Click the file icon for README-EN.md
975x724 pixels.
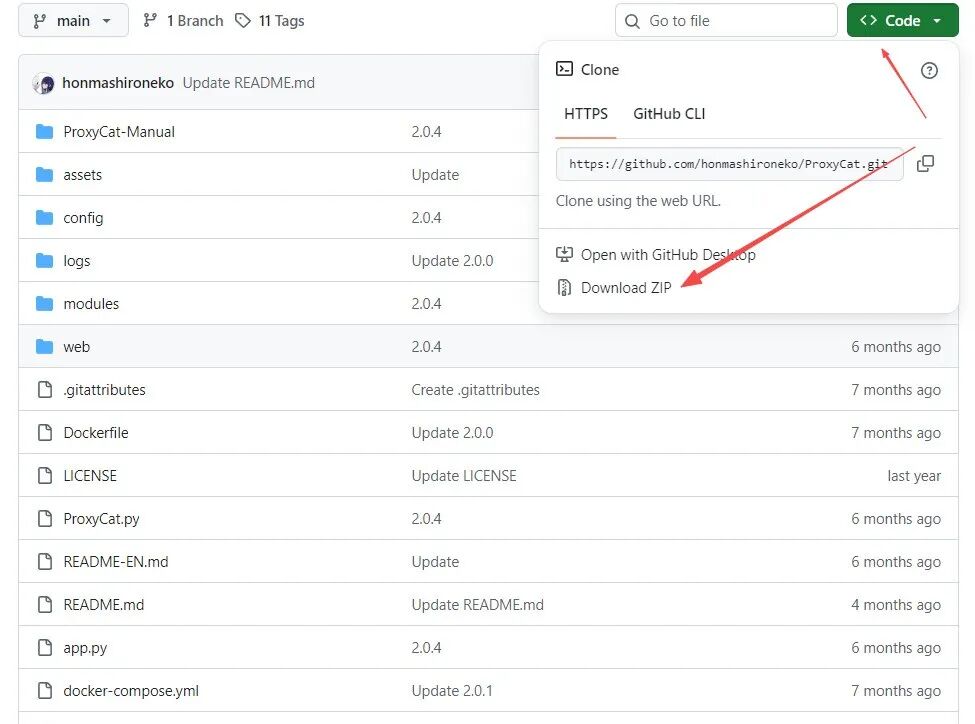[45, 561]
